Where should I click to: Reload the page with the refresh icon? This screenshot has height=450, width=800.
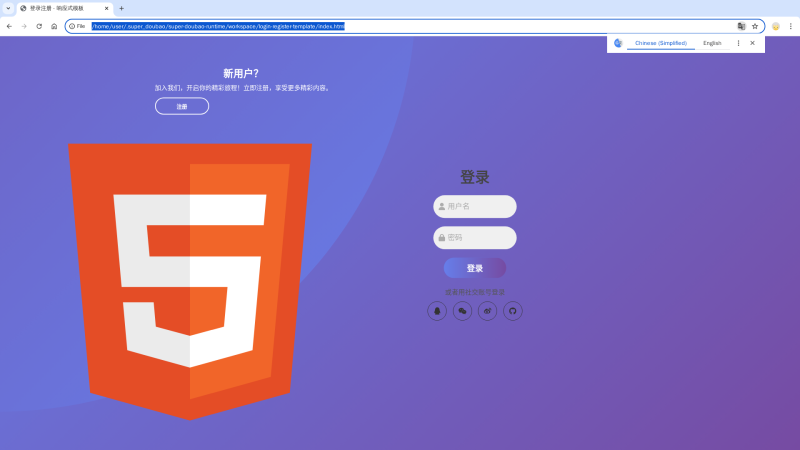[39, 26]
